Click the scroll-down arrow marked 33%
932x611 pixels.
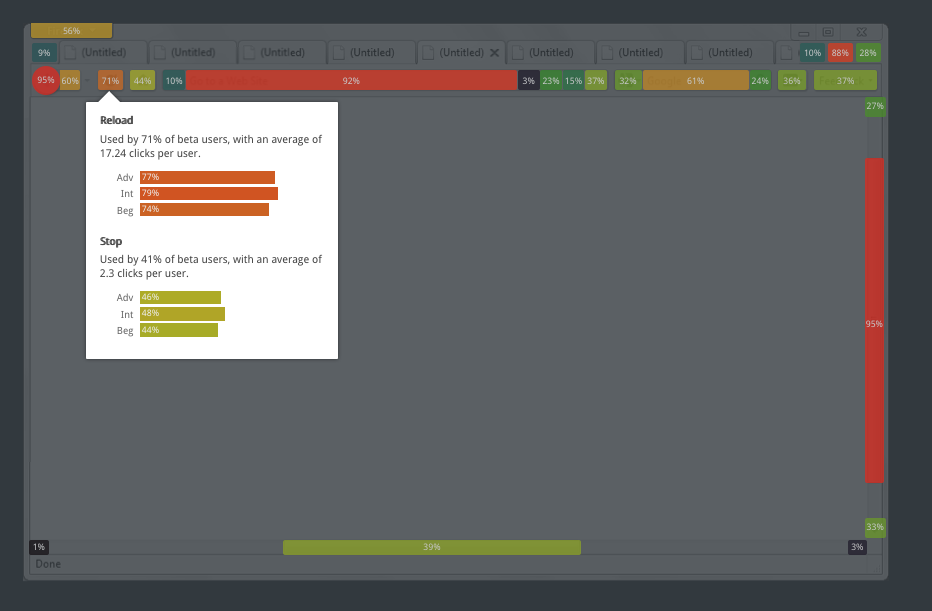point(875,527)
